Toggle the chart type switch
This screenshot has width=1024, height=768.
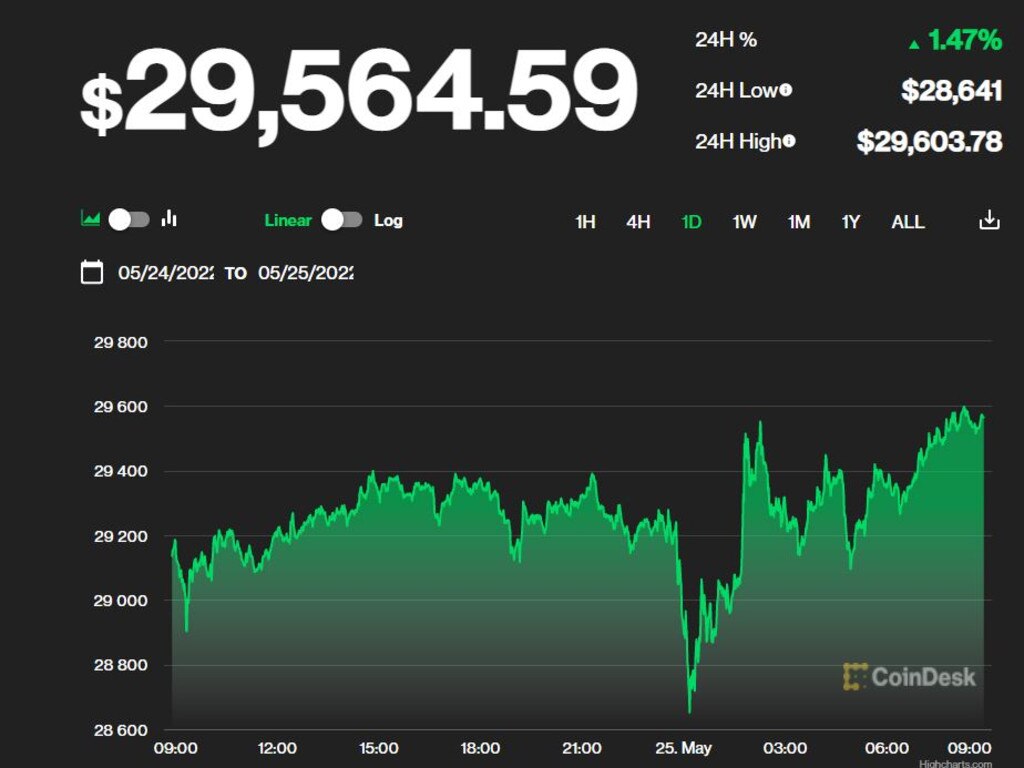(129, 219)
